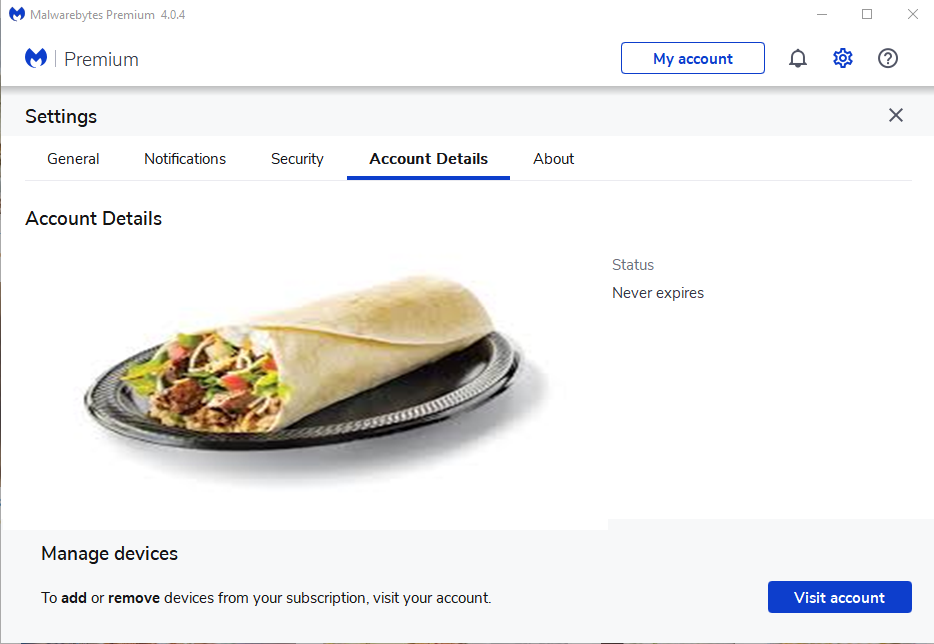Click the Never expires status text
Viewport: 934px width, 644px height.
658,293
